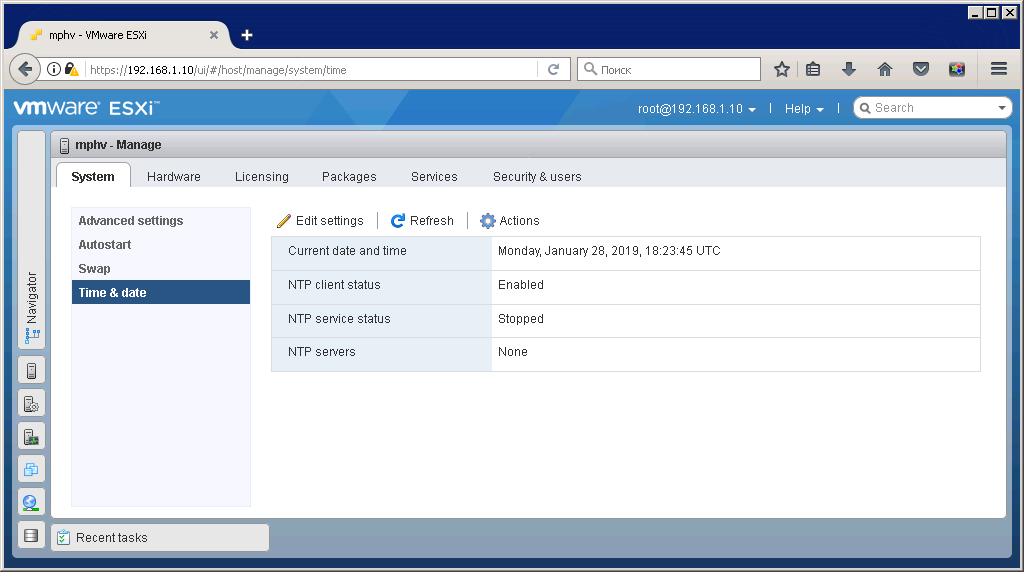
Task: Expand the vertical Navigator panel
Action: click(x=31, y=240)
